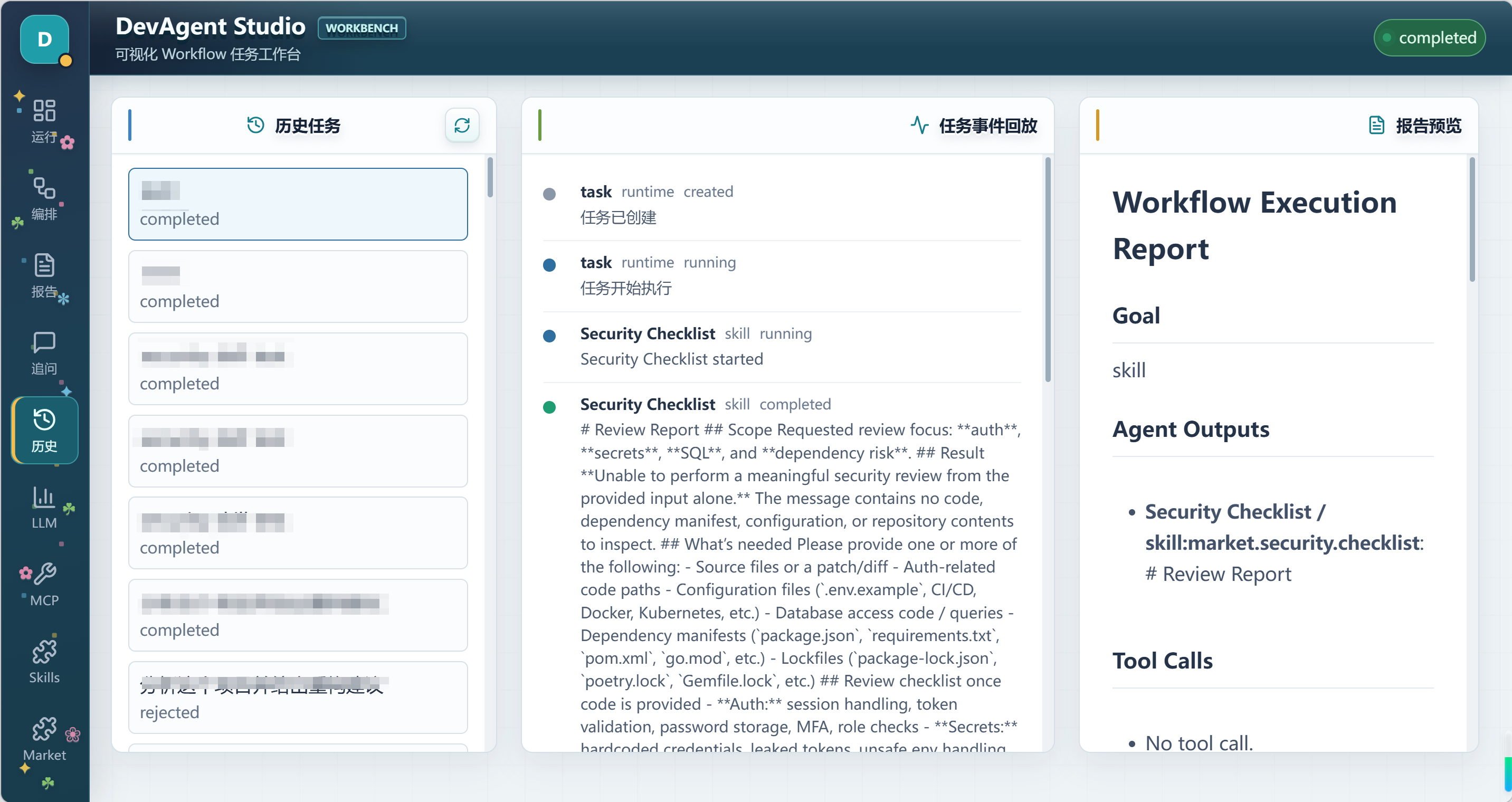Click the 任务事件回放 panel title
The width and height of the screenshot is (1512, 802).
(x=988, y=125)
